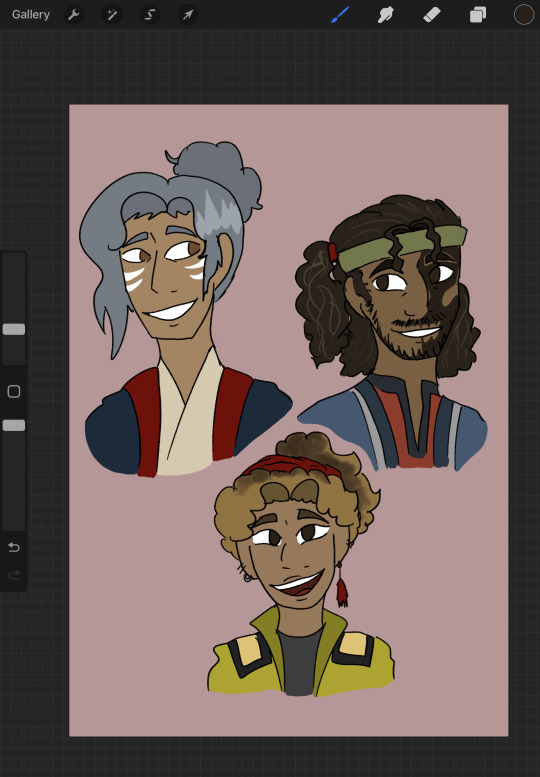Select the Smudge tool

385,15
